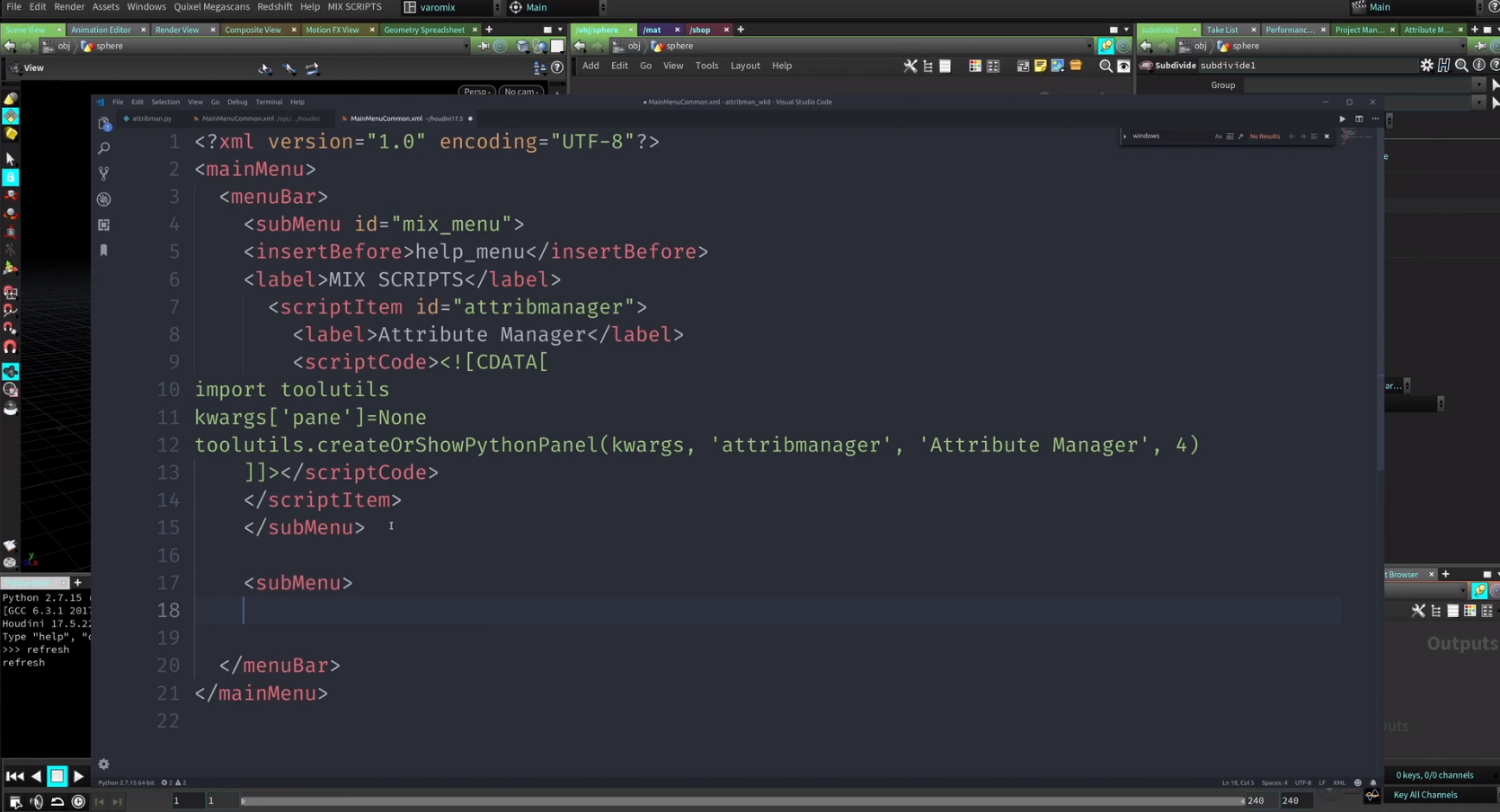The height and width of the screenshot is (812, 1500).
Task: Click the split editor icon
Action: tap(1359, 119)
